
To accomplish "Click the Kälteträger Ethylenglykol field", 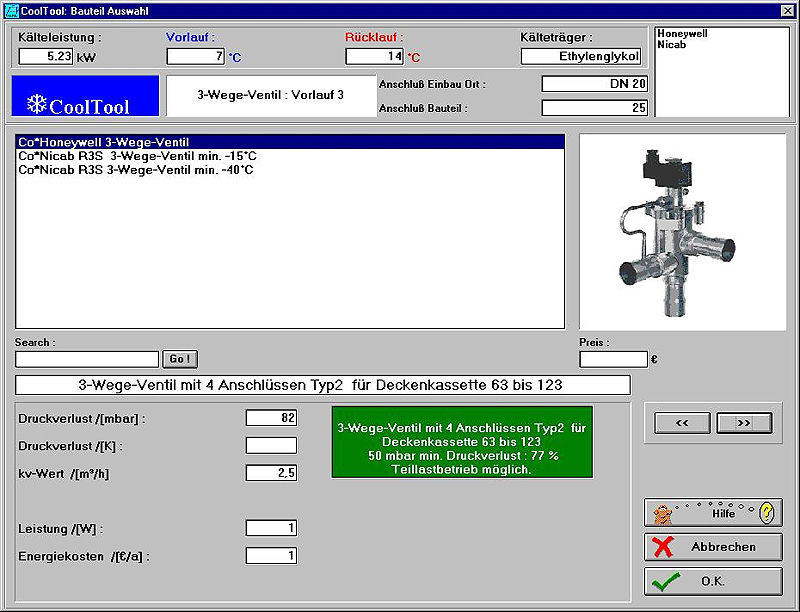I will coord(580,57).
